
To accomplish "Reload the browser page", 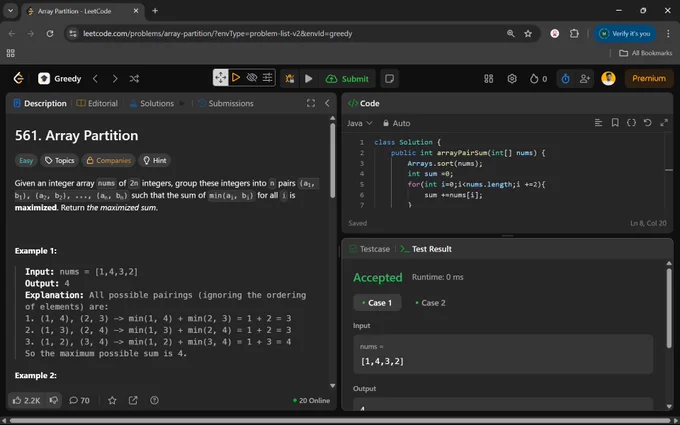I will pyautogui.click(x=50, y=33).
